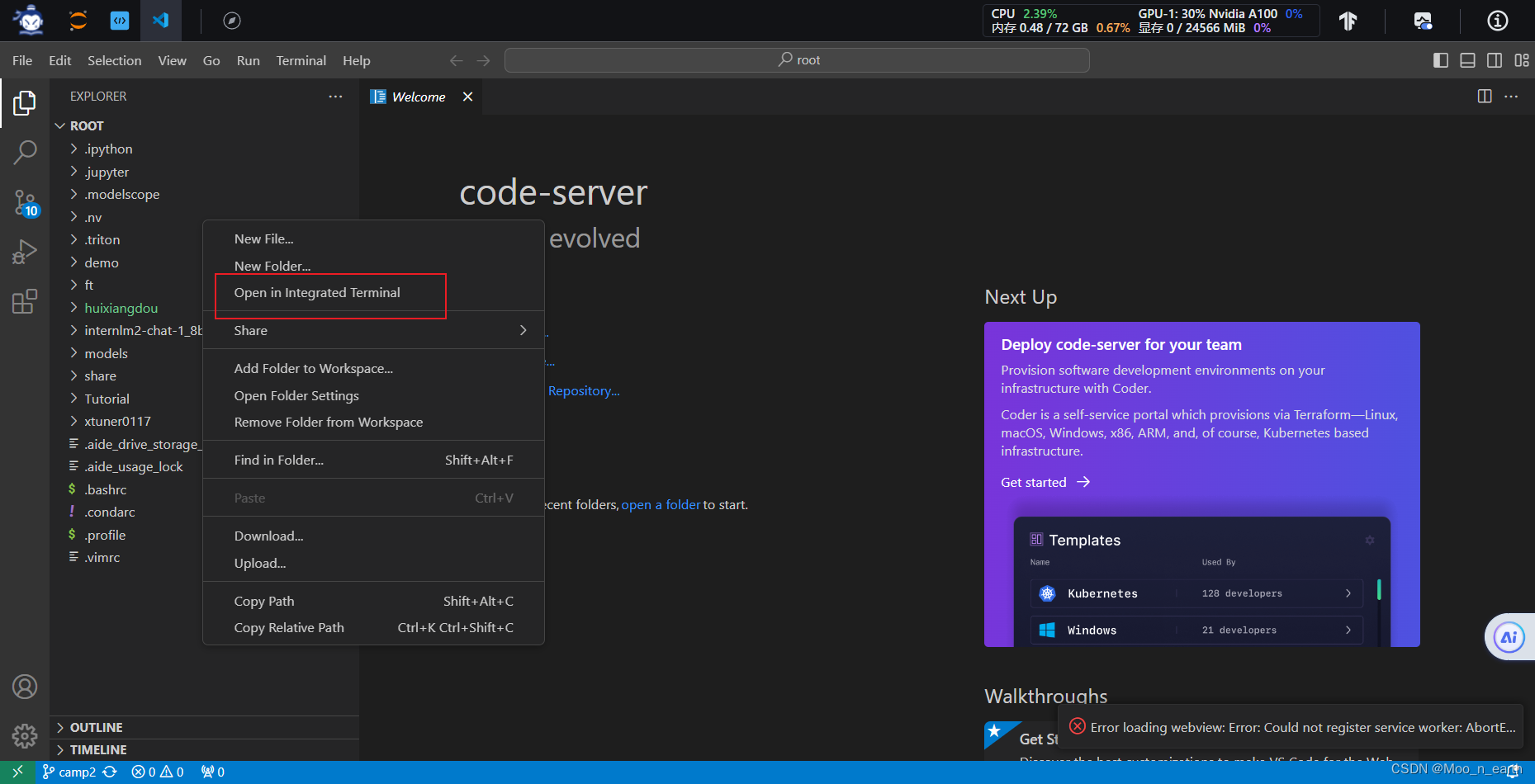Toggle the primary side bar layout icon
This screenshot has height=784, width=1535.
(1441, 60)
